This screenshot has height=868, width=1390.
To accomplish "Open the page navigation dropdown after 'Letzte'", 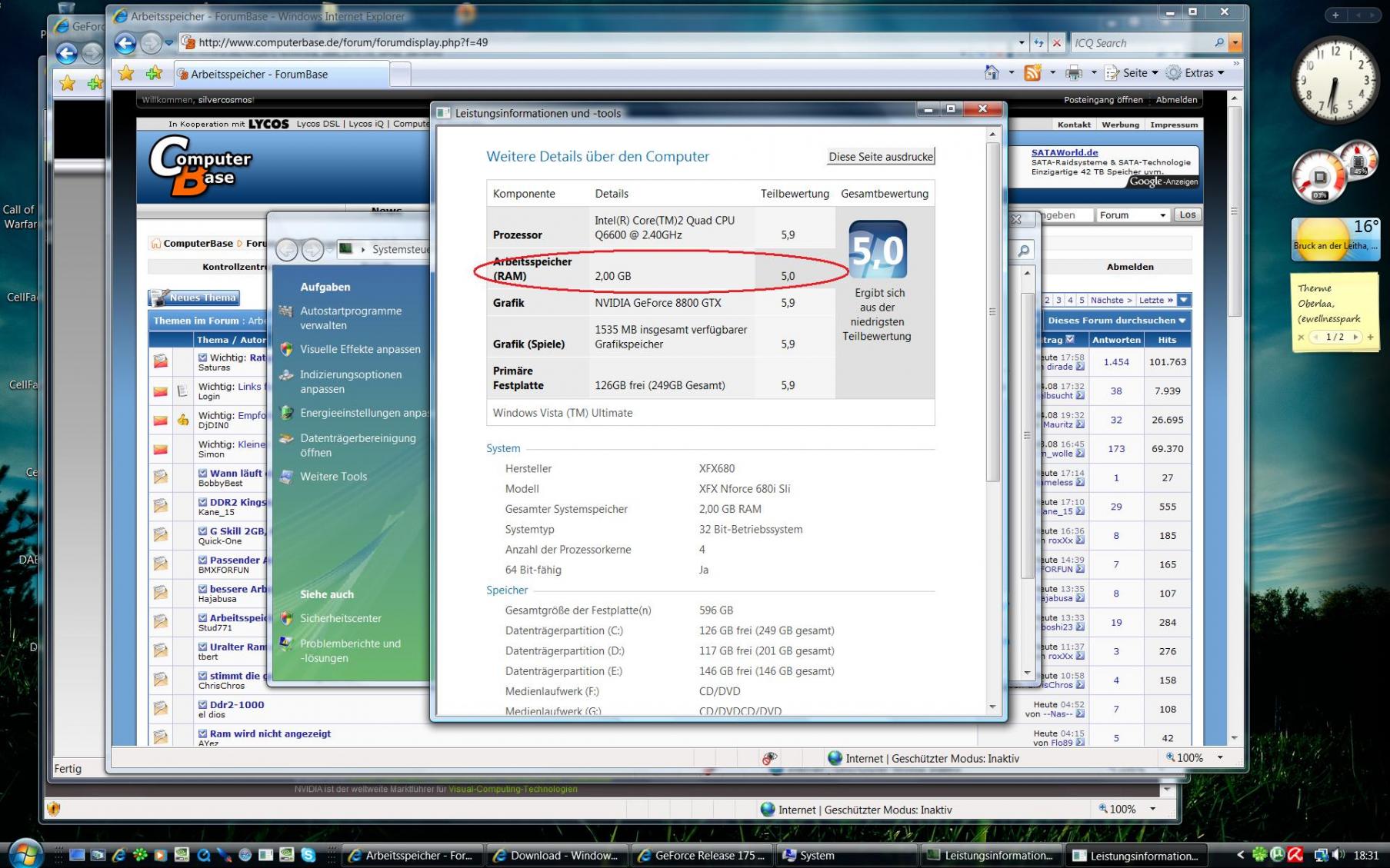I will pos(1184,300).
